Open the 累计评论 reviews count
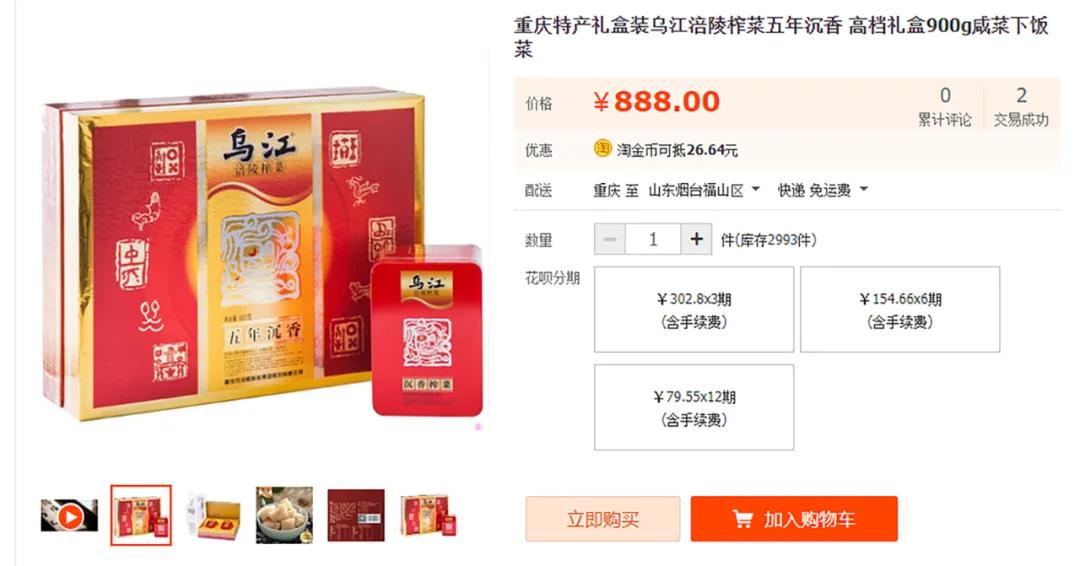 click(x=944, y=106)
